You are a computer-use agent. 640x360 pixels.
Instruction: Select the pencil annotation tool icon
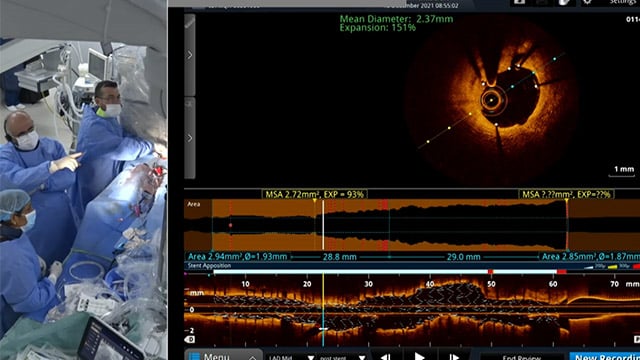[x=190, y=22]
